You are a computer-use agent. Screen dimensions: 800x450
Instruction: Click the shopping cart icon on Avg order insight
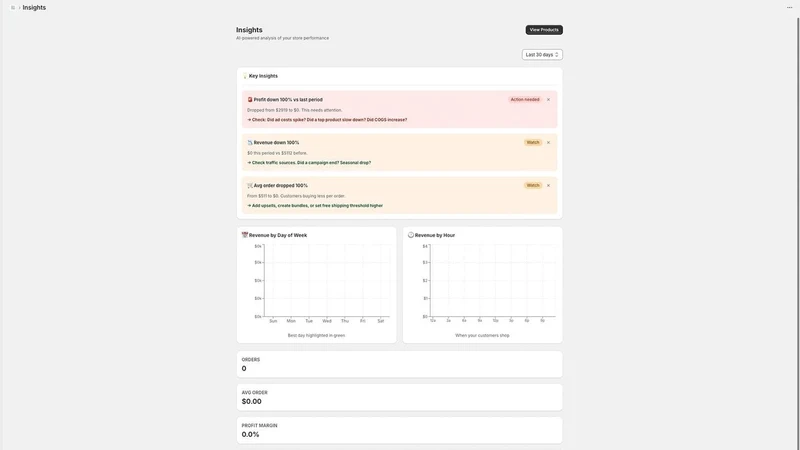[x=250, y=185]
